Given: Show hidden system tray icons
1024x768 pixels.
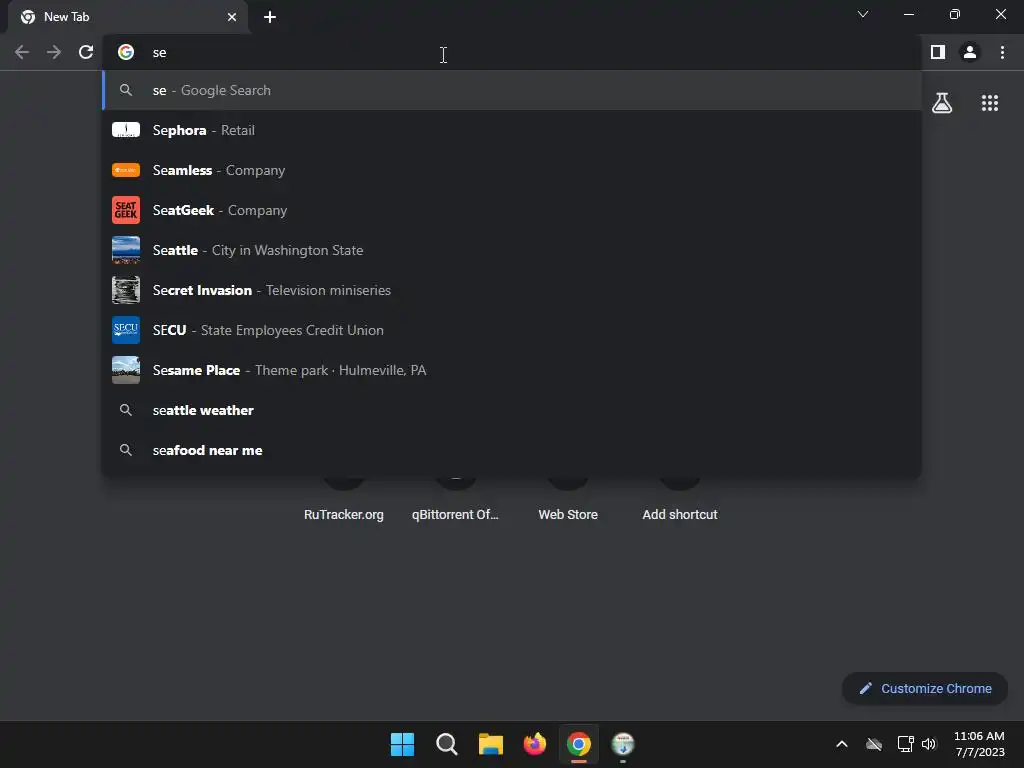Looking at the screenshot, I should point(842,744).
